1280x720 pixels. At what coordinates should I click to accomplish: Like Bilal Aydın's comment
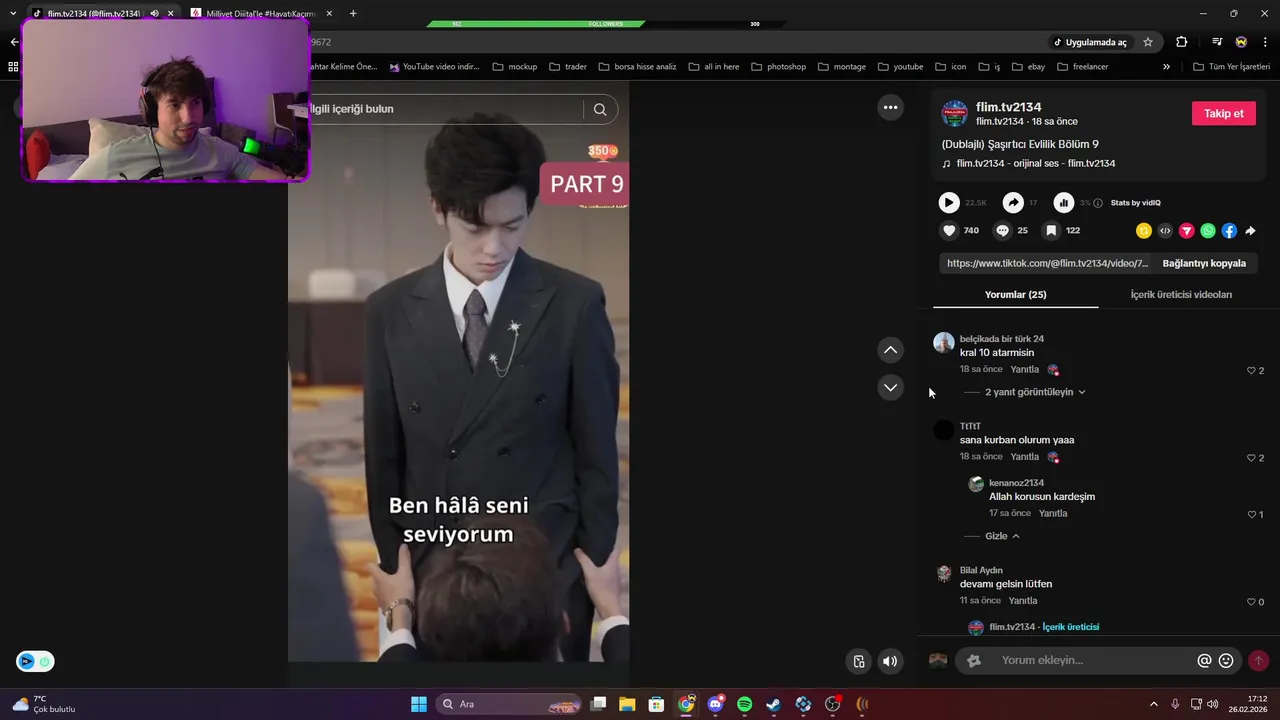(1251, 602)
